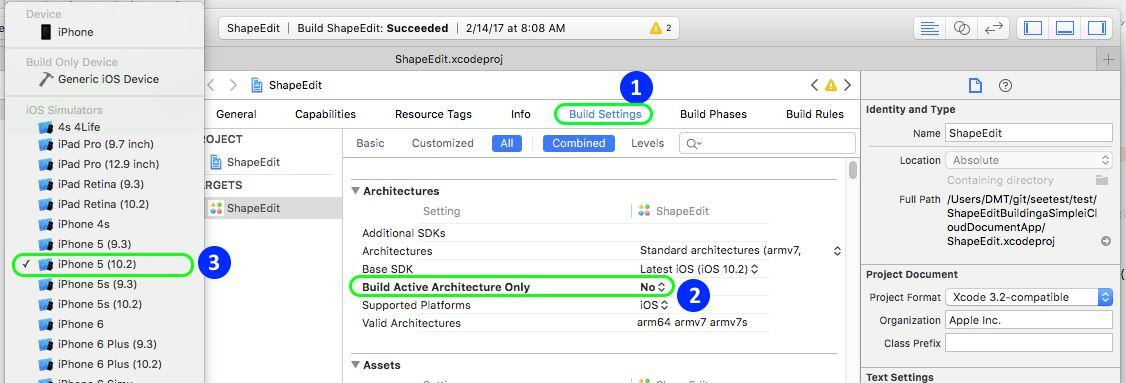Toggle the utilities inspector panel
Viewport: 1126px width, 383px height.
(1097, 28)
